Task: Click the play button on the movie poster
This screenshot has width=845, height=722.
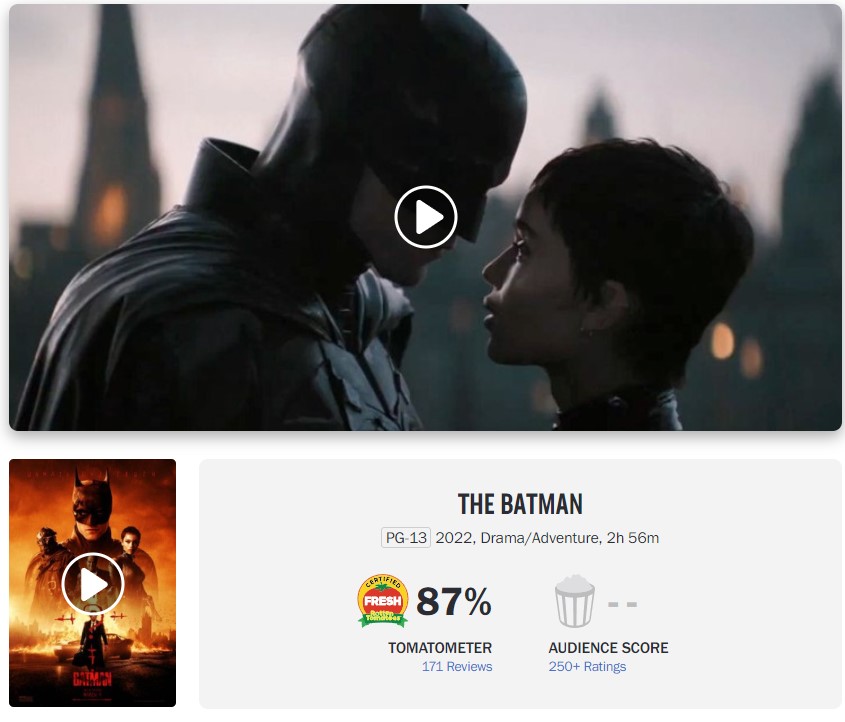Action: 93,584
